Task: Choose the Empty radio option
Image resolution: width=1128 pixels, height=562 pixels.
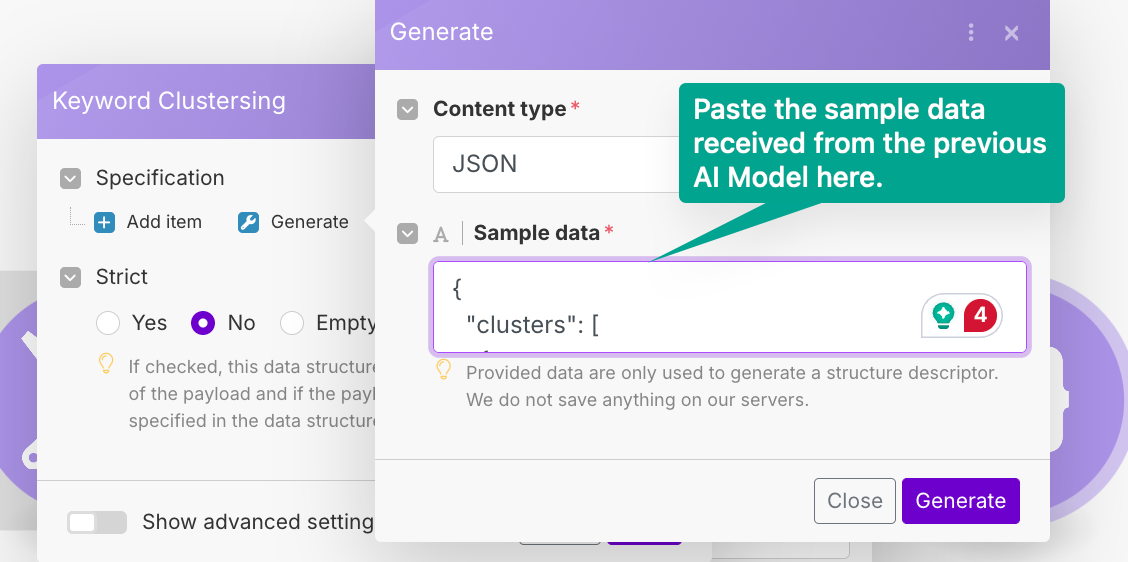Action: pyautogui.click(x=292, y=323)
